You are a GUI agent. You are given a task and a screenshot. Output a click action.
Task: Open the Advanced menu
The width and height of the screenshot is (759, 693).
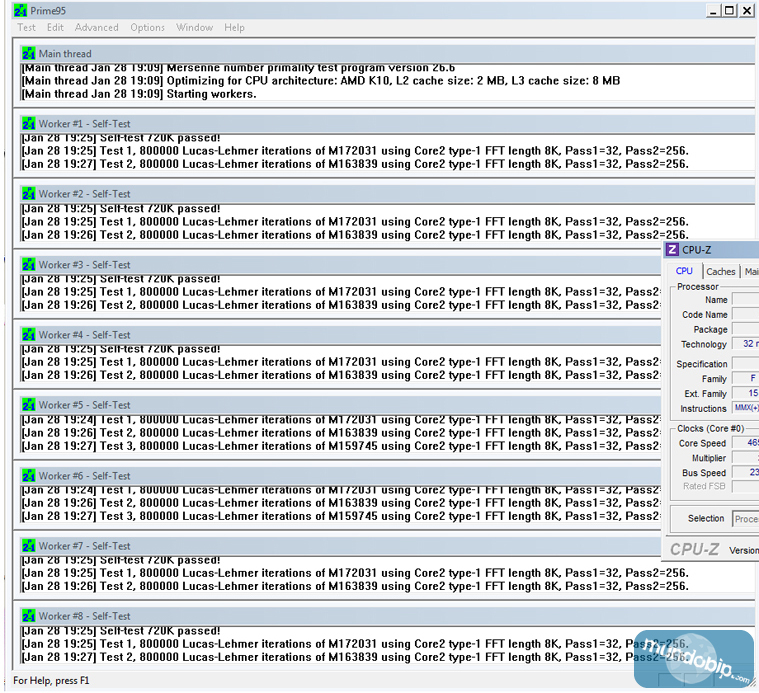pos(96,28)
